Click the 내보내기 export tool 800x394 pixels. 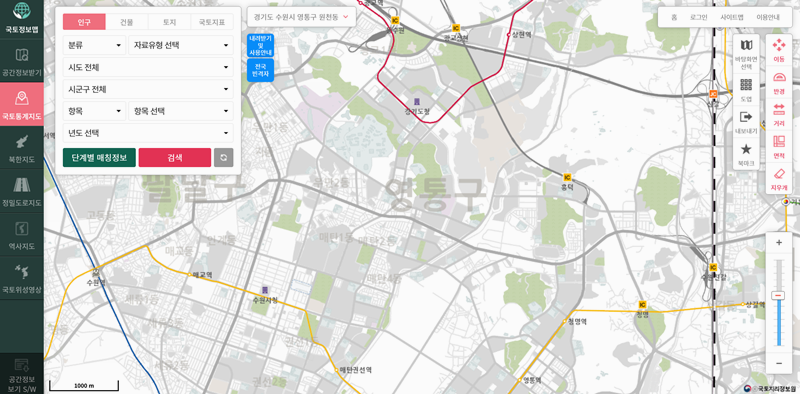746,122
